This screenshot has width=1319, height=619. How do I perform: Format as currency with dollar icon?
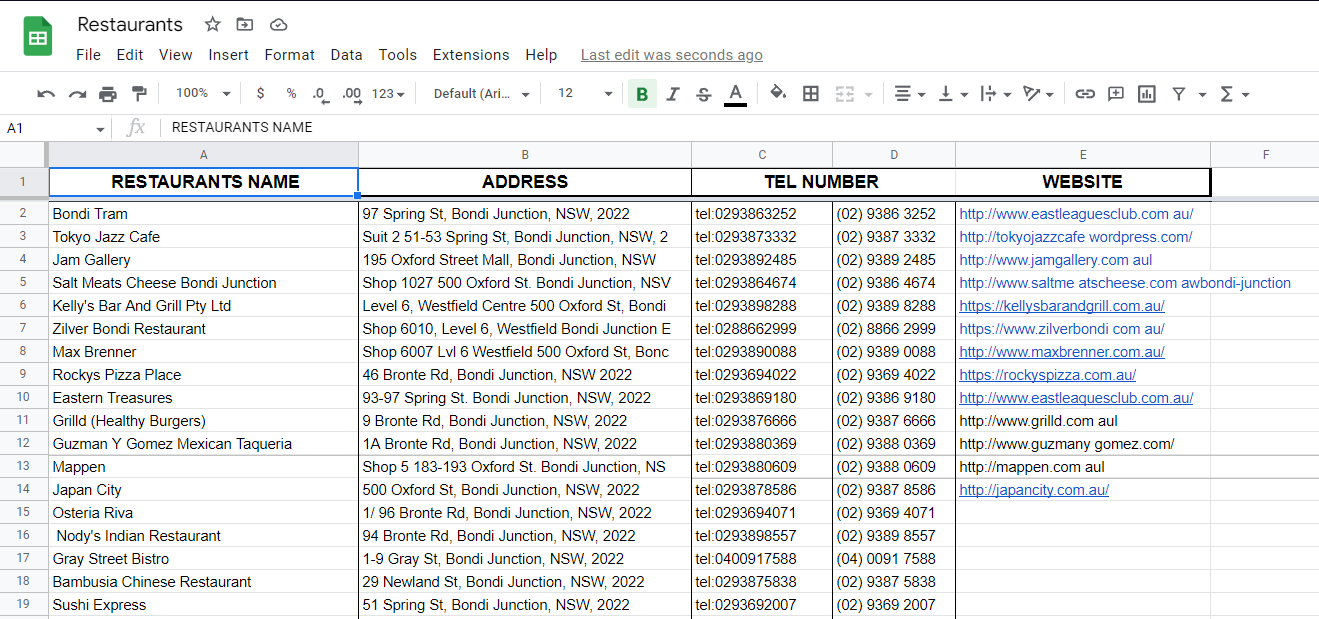[261, 93]
